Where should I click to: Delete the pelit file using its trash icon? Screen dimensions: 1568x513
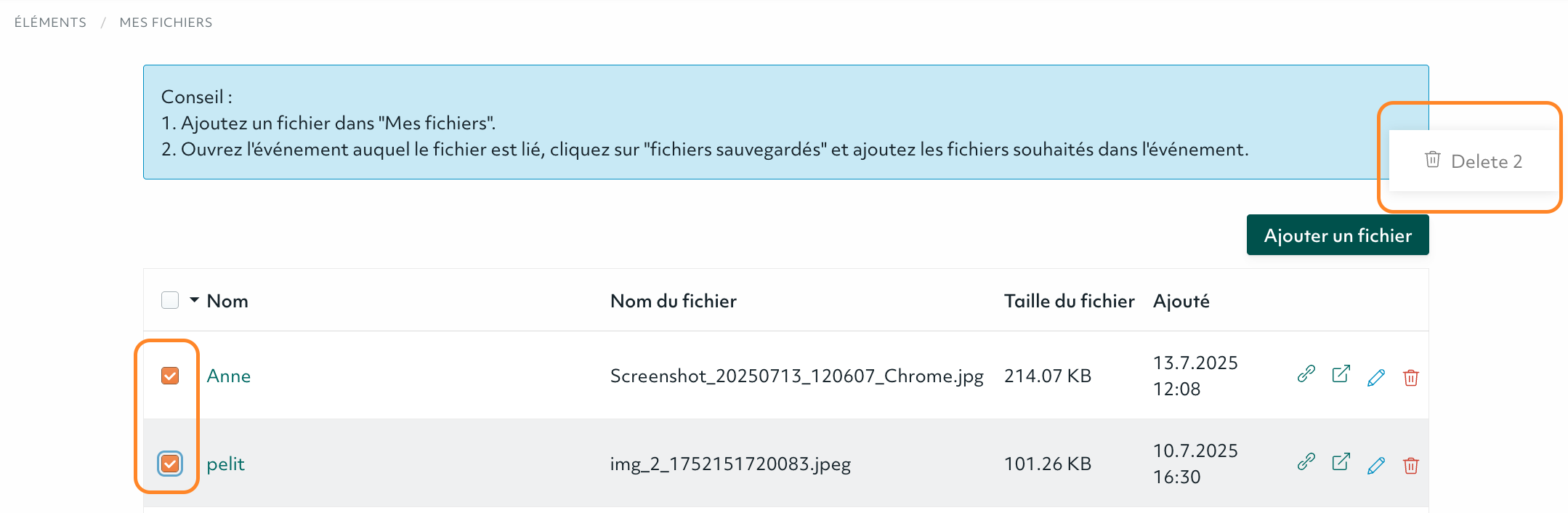pyautogui.click(x=1410, y=466)
